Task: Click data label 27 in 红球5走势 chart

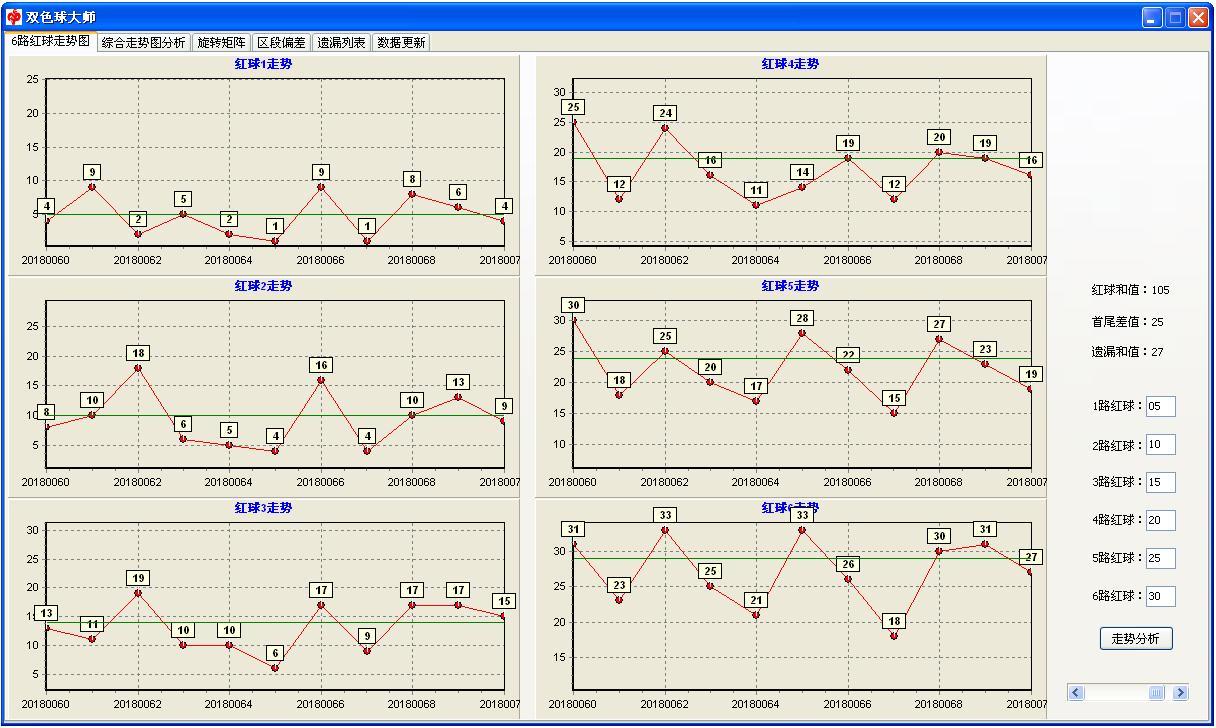Action: click(939, 324)
